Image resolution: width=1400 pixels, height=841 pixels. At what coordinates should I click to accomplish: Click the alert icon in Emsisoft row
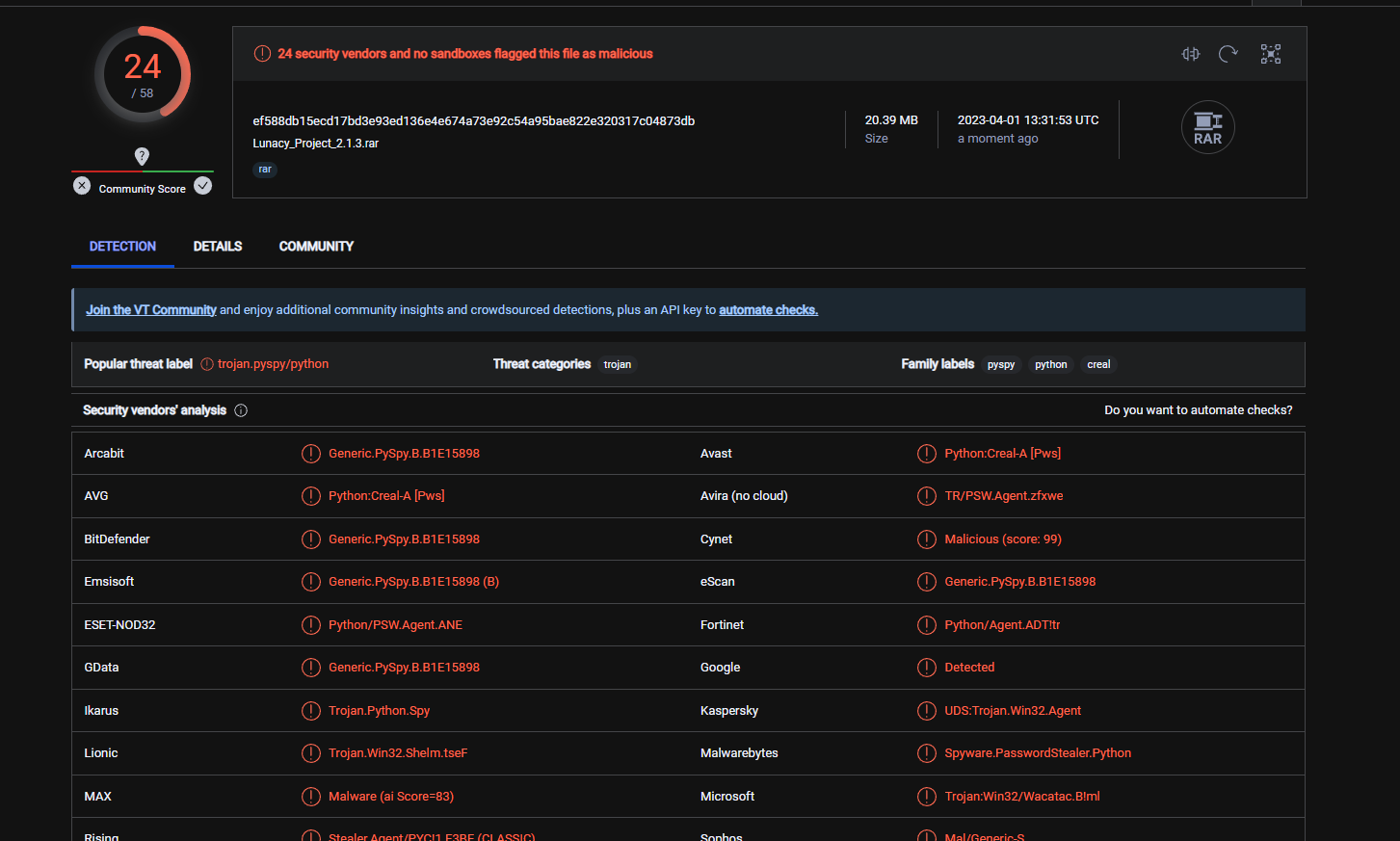(311, 582)
